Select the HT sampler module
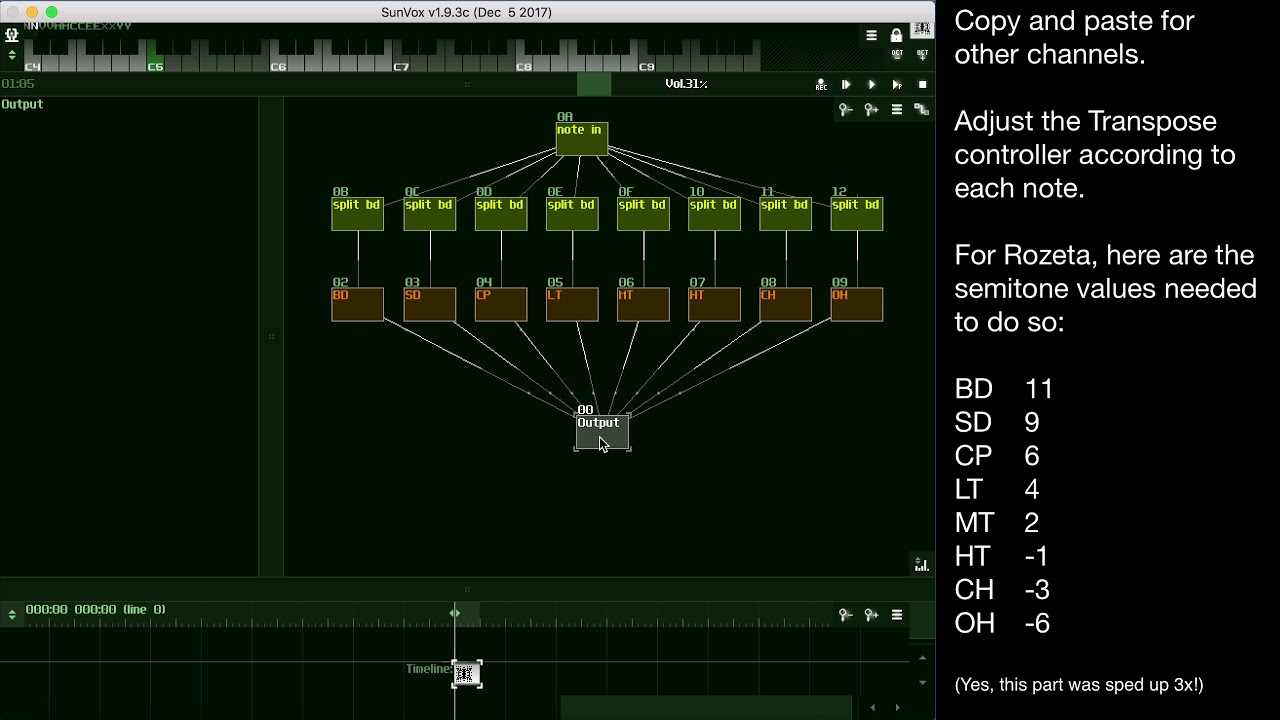Image resolution: width=1280 pixels, height=720 pixels. [x=714, y=305]
